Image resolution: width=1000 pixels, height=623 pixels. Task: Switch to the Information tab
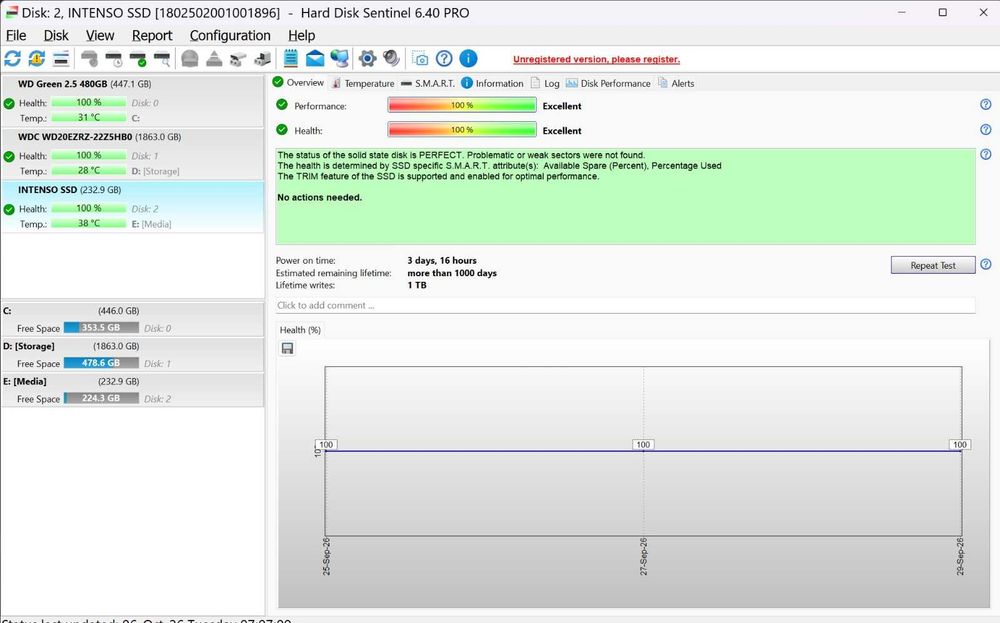pos(492,84)
